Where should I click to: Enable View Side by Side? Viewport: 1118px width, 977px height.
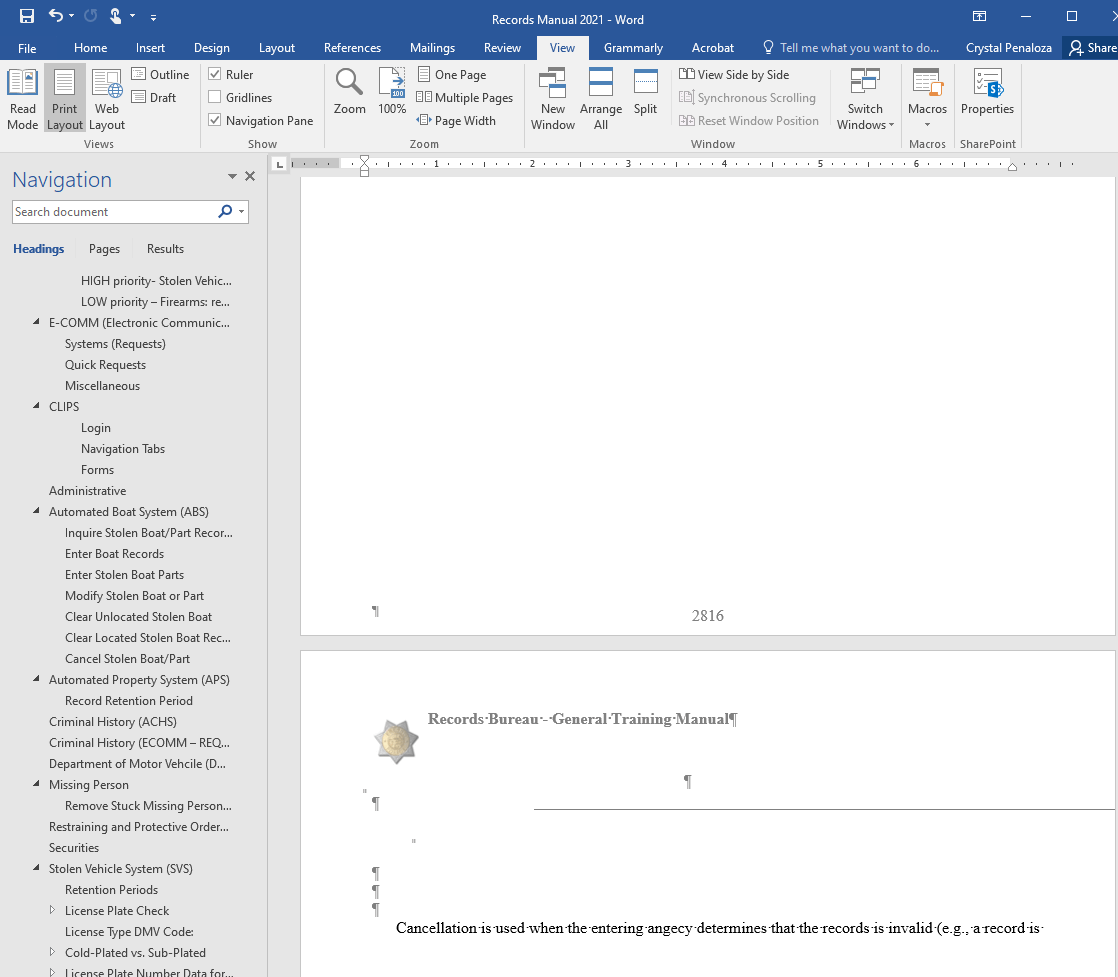734,74
